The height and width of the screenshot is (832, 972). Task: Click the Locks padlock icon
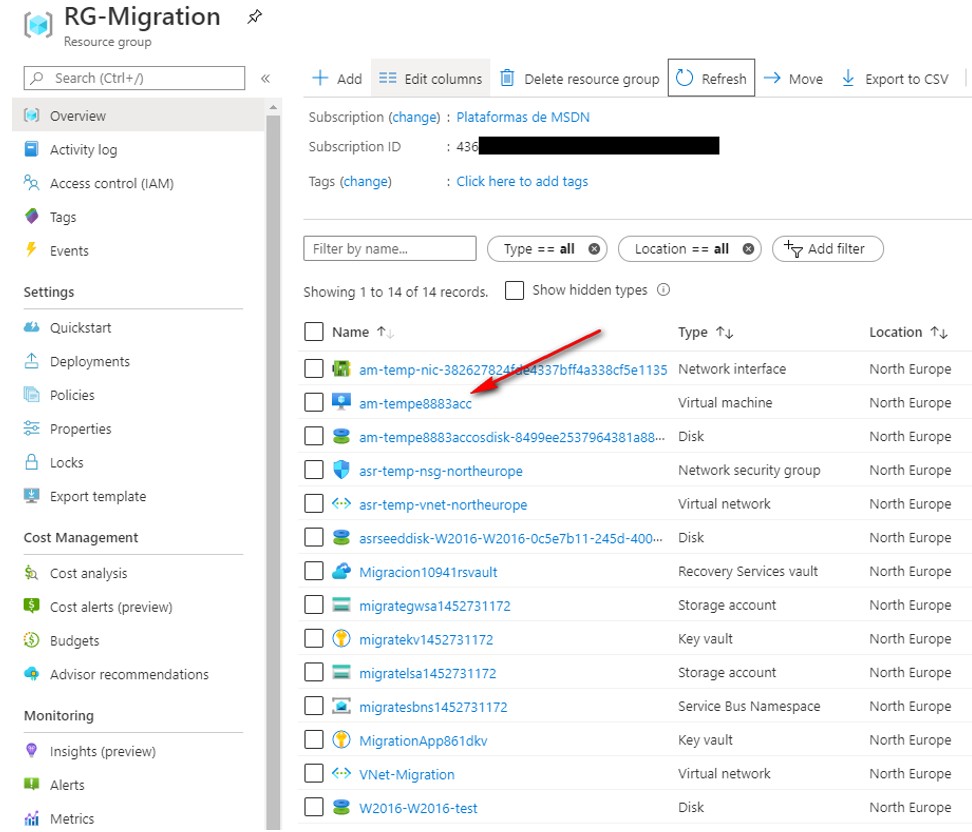coord(32,462)
